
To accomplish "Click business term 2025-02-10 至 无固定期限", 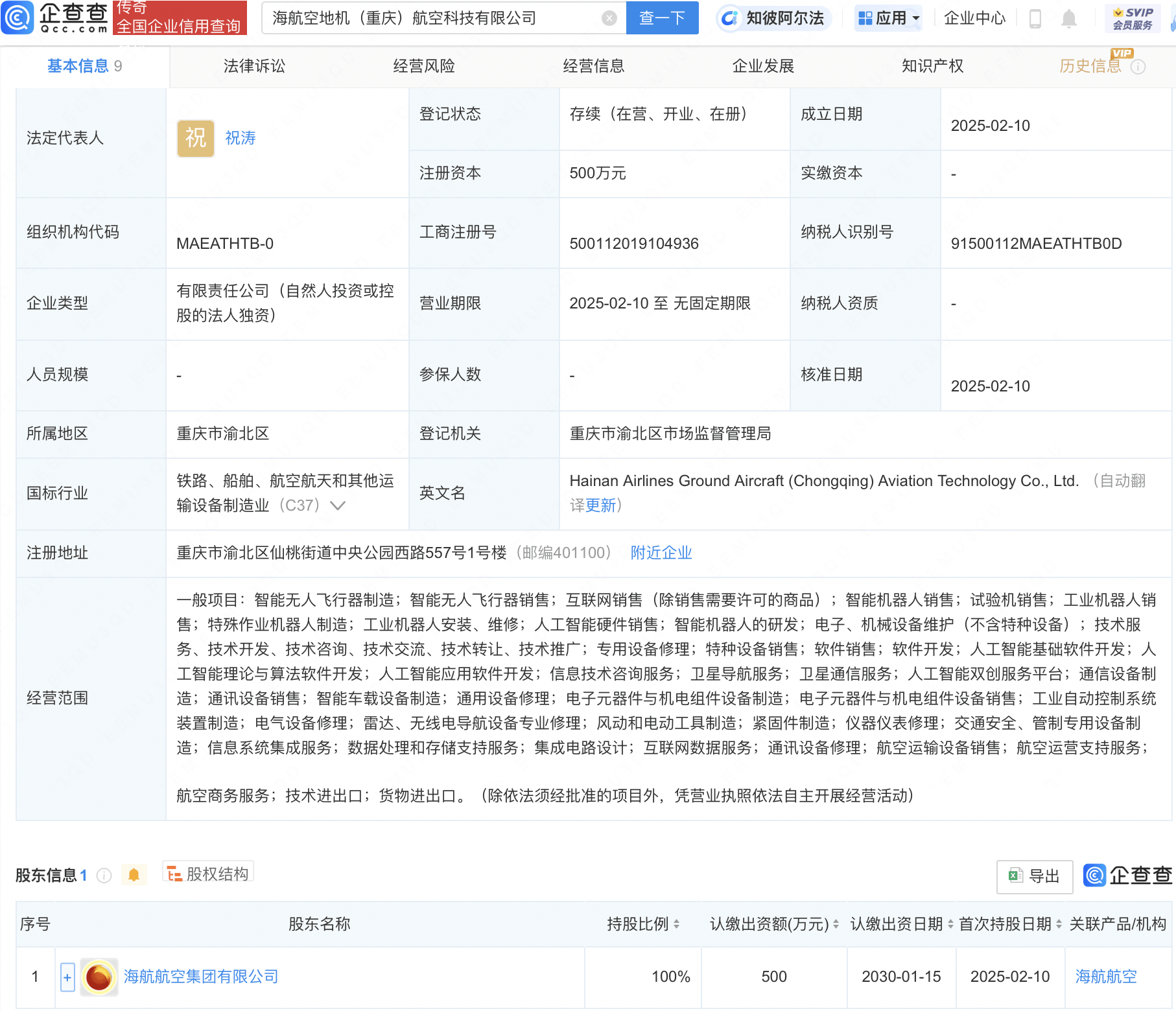I will [x=660, y=303].
